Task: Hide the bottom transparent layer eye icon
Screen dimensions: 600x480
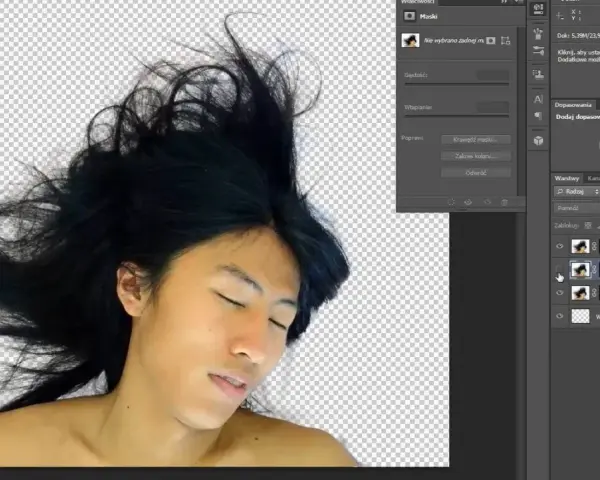Action: 559,316
